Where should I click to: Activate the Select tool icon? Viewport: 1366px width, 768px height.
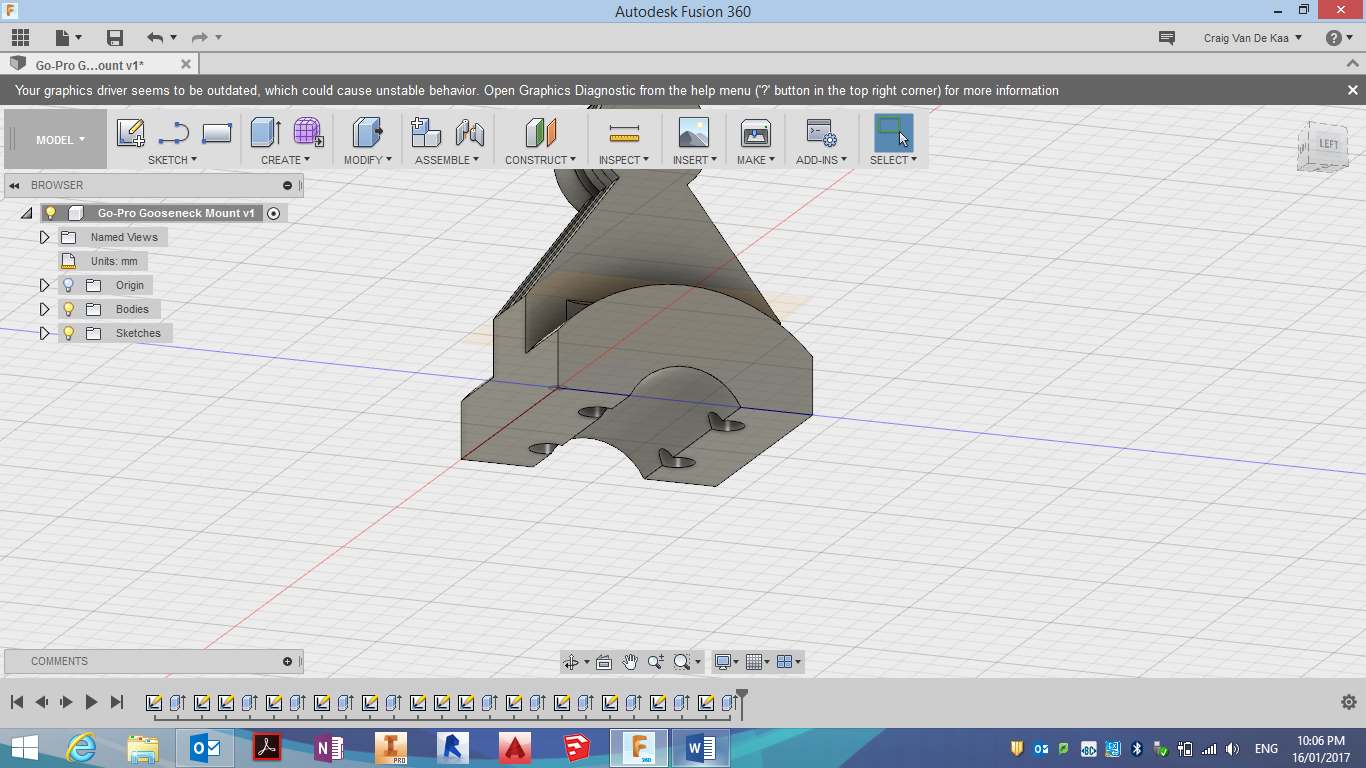click(893, 132)
